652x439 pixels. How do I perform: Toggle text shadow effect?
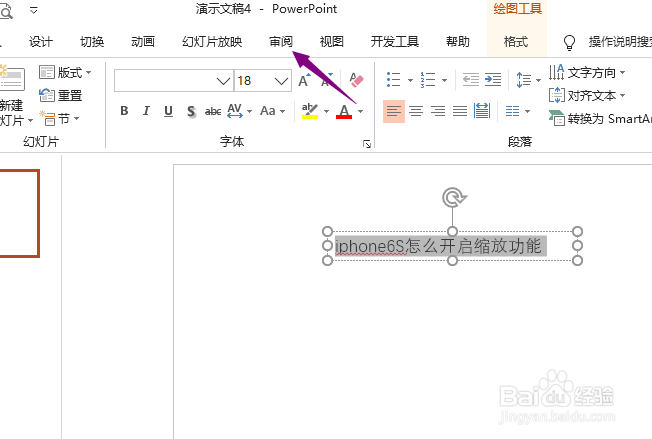191,111
